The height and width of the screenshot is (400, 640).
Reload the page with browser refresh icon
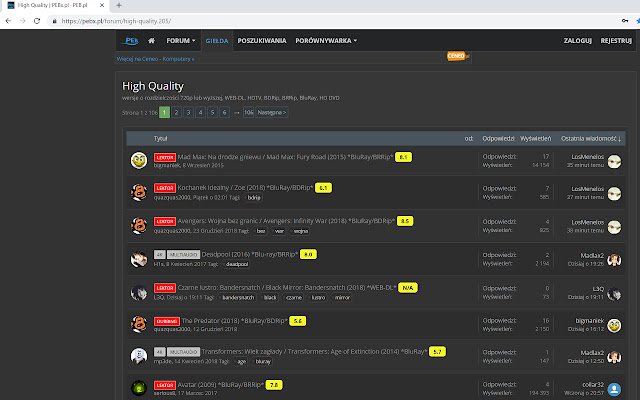[x=37, y=21]
